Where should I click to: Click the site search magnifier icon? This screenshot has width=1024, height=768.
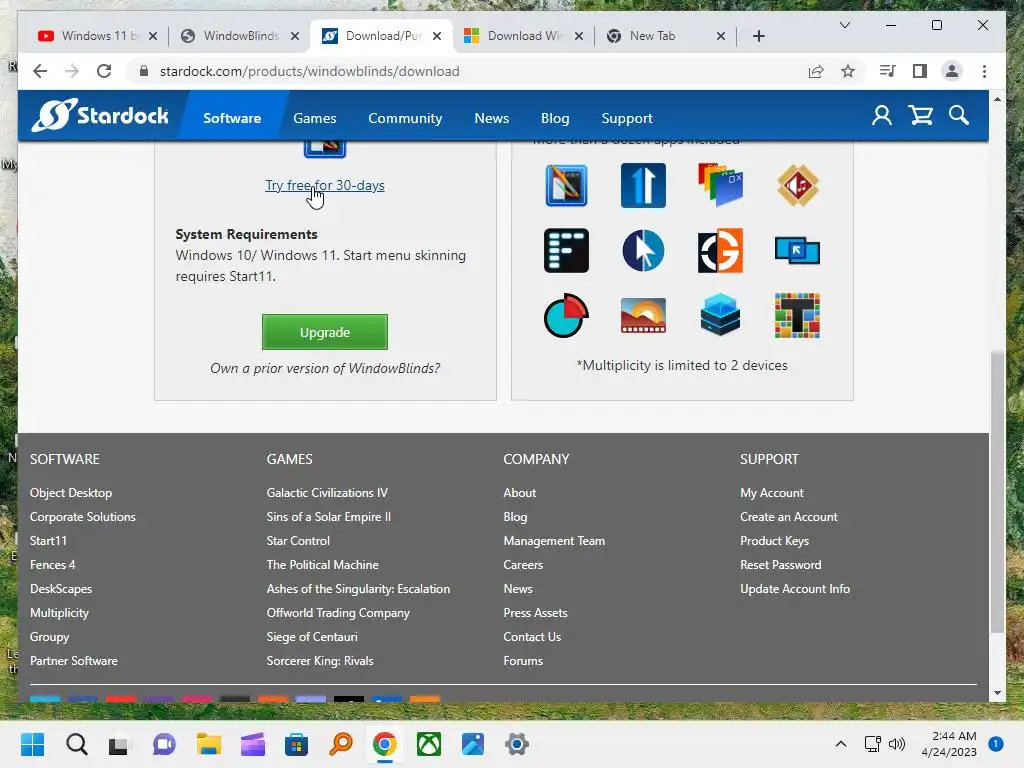[959, 116]
